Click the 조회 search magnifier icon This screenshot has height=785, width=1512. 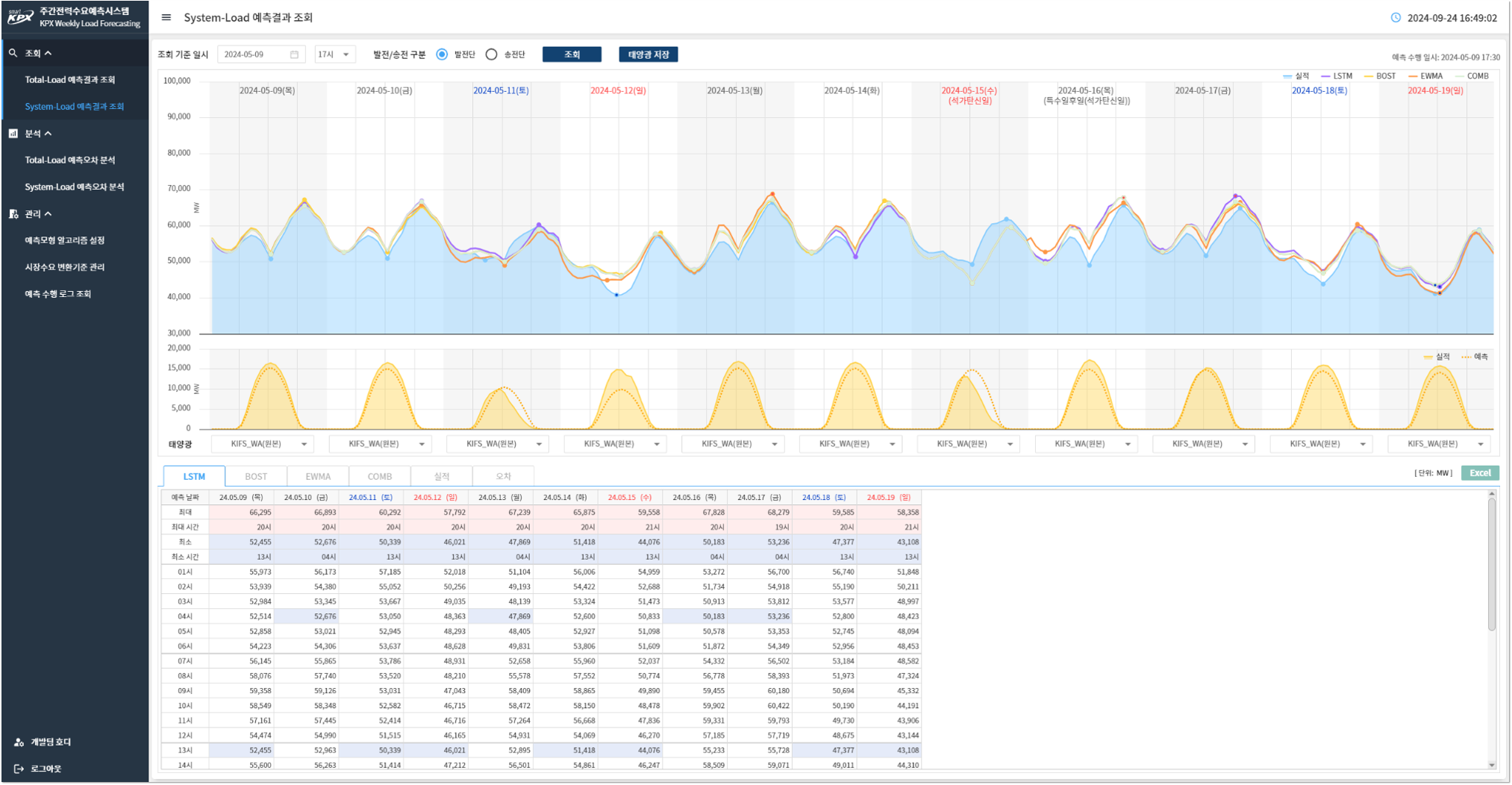(x=13, y=53)
